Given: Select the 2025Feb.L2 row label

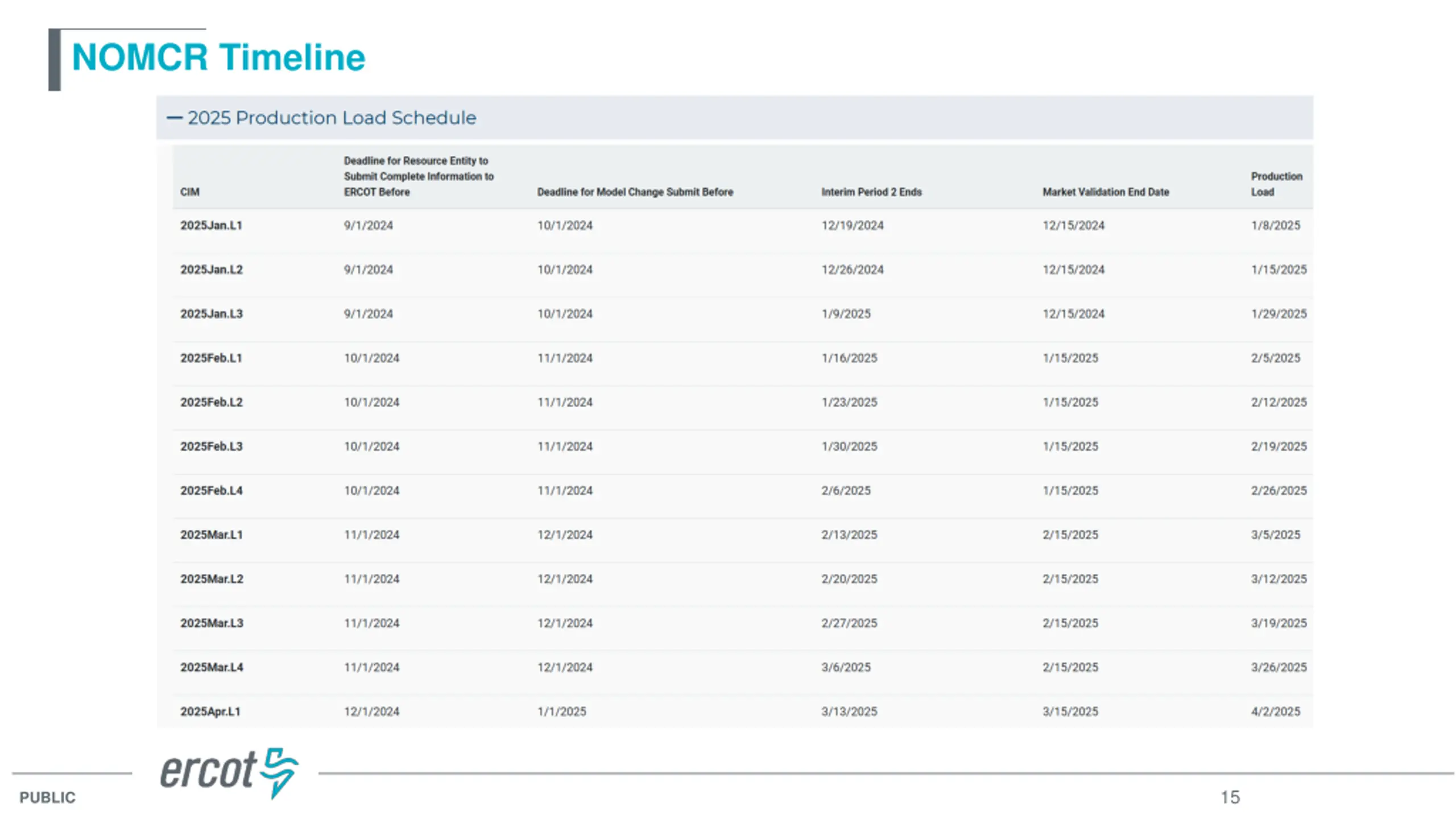Looking at the screenshot, I should pos(211,402).
